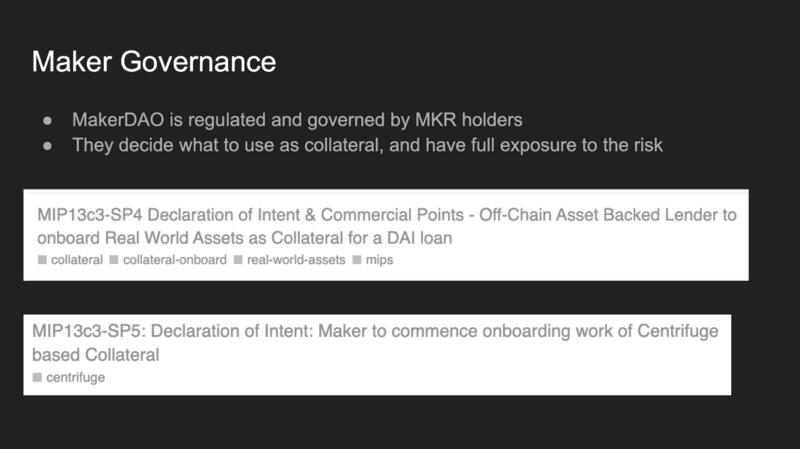Click the bullet dot before the They decide line

click(x=48, y=147)
